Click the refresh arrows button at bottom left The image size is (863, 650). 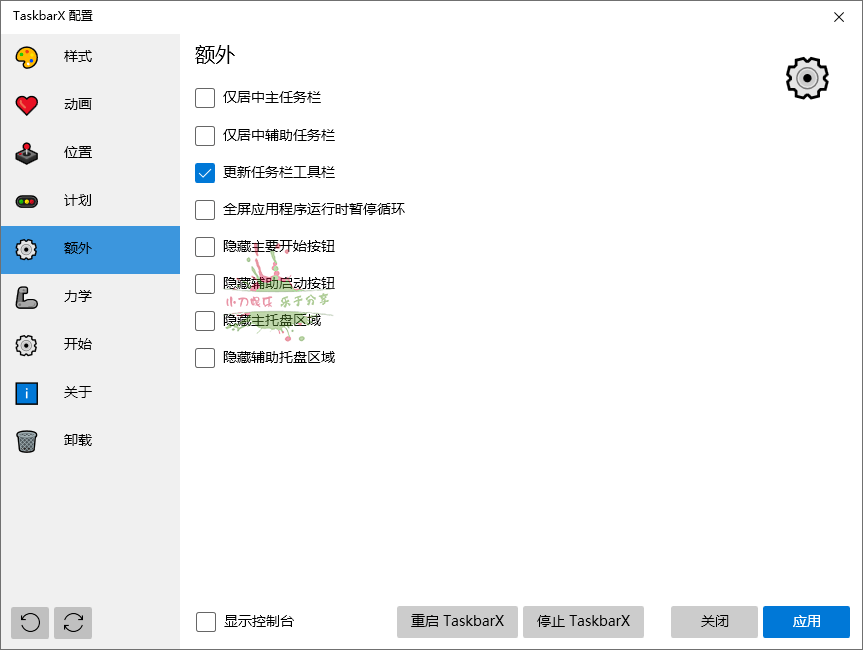[x=73, y=622]
